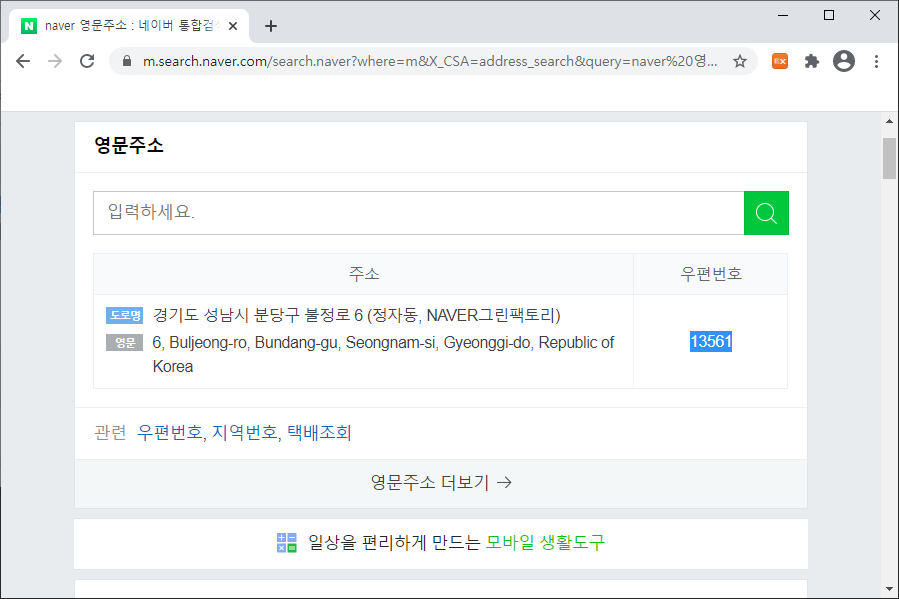Open Chrome's three-dot menu
899x599 pixels.
click(876, 61)
